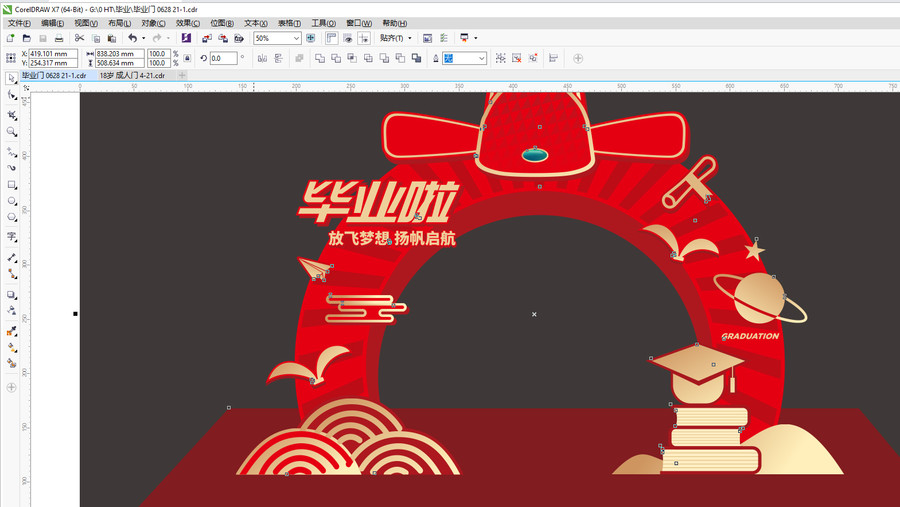Open the application launcher dropdown arrow
The width and height of the screenshot is (900, 507).
pos(476,38)
